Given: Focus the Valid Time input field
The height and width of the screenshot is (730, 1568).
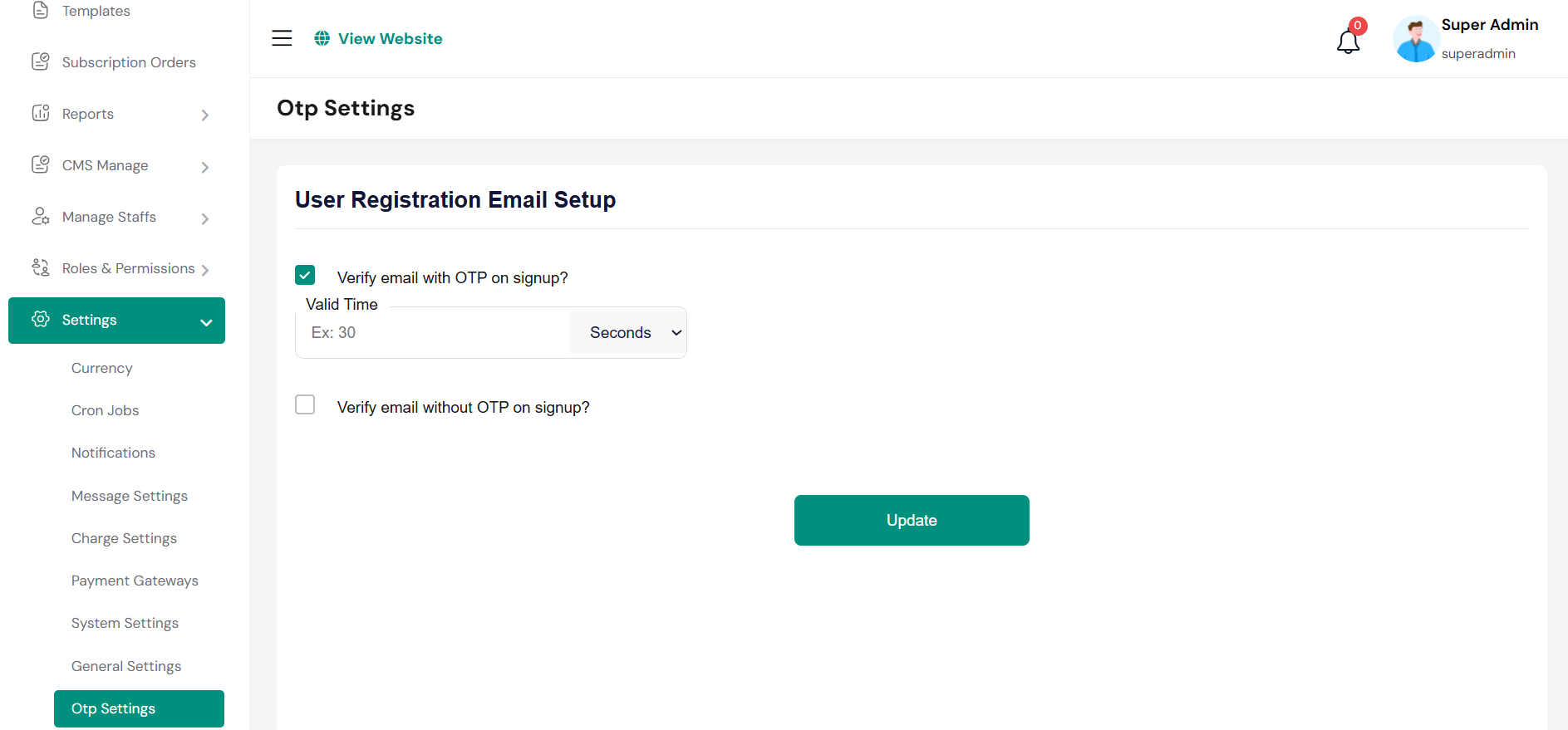Looking at the screenshot, I should coord(432,332).
